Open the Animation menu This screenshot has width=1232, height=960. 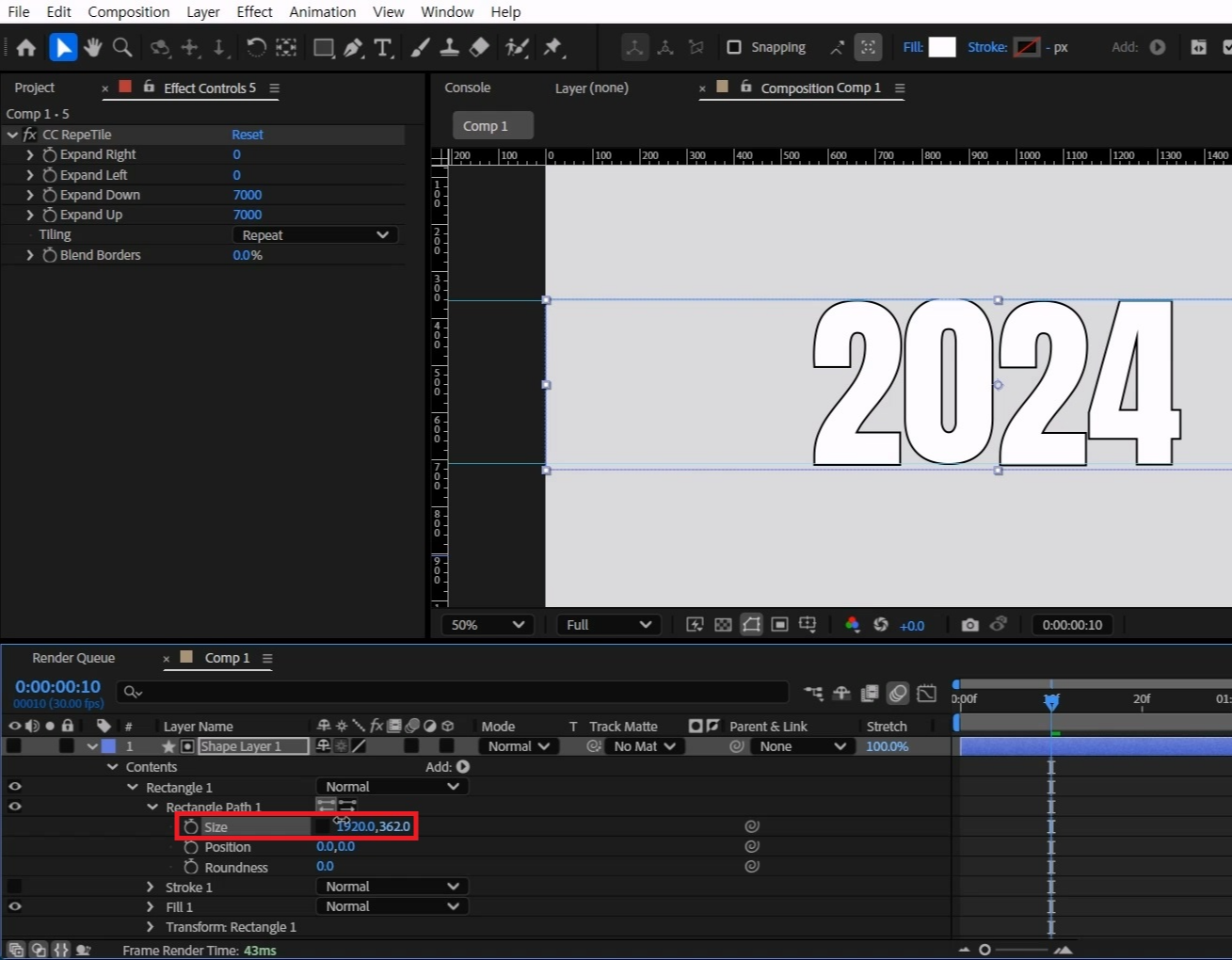coord(322,12)
